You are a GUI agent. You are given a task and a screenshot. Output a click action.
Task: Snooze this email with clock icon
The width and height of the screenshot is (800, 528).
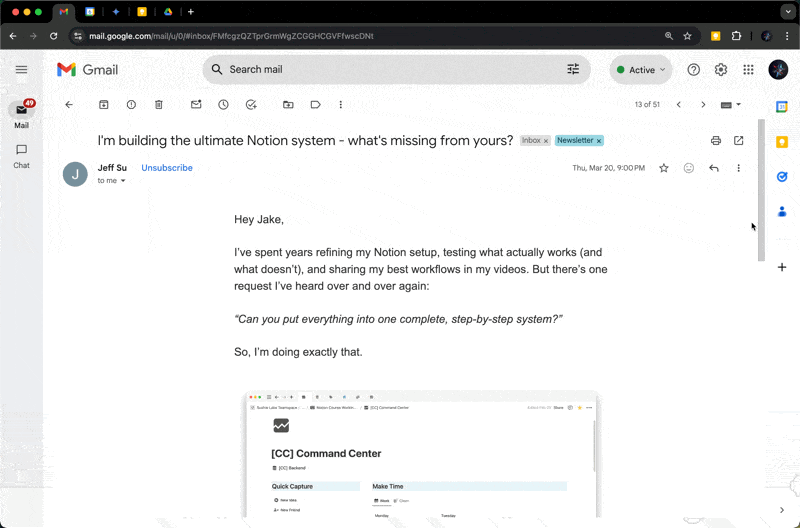(x=223, y=105)
